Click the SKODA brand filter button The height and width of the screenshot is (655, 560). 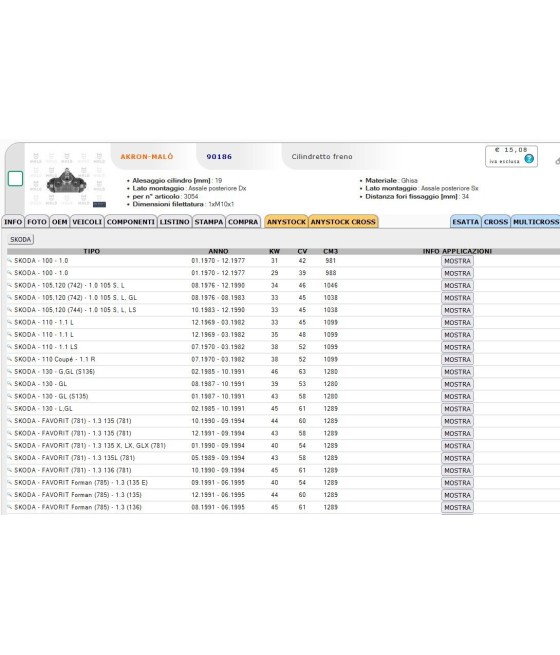tap(20, 239)
